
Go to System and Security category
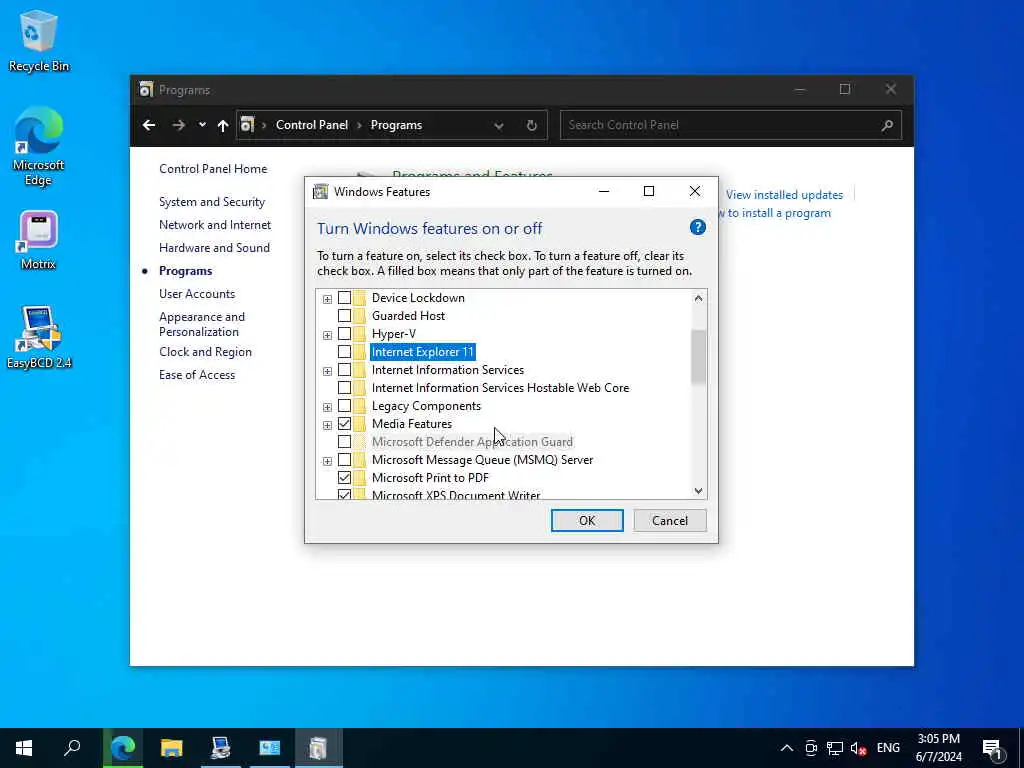(x=212, y=202)
